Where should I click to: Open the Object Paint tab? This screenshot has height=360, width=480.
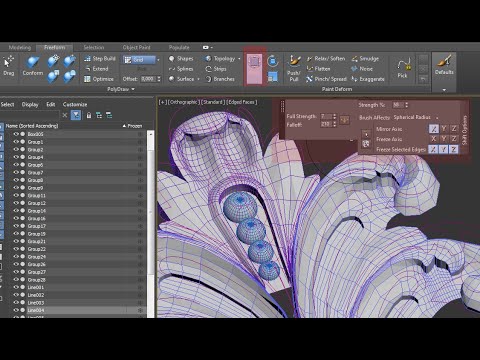(x=136, y=47)
